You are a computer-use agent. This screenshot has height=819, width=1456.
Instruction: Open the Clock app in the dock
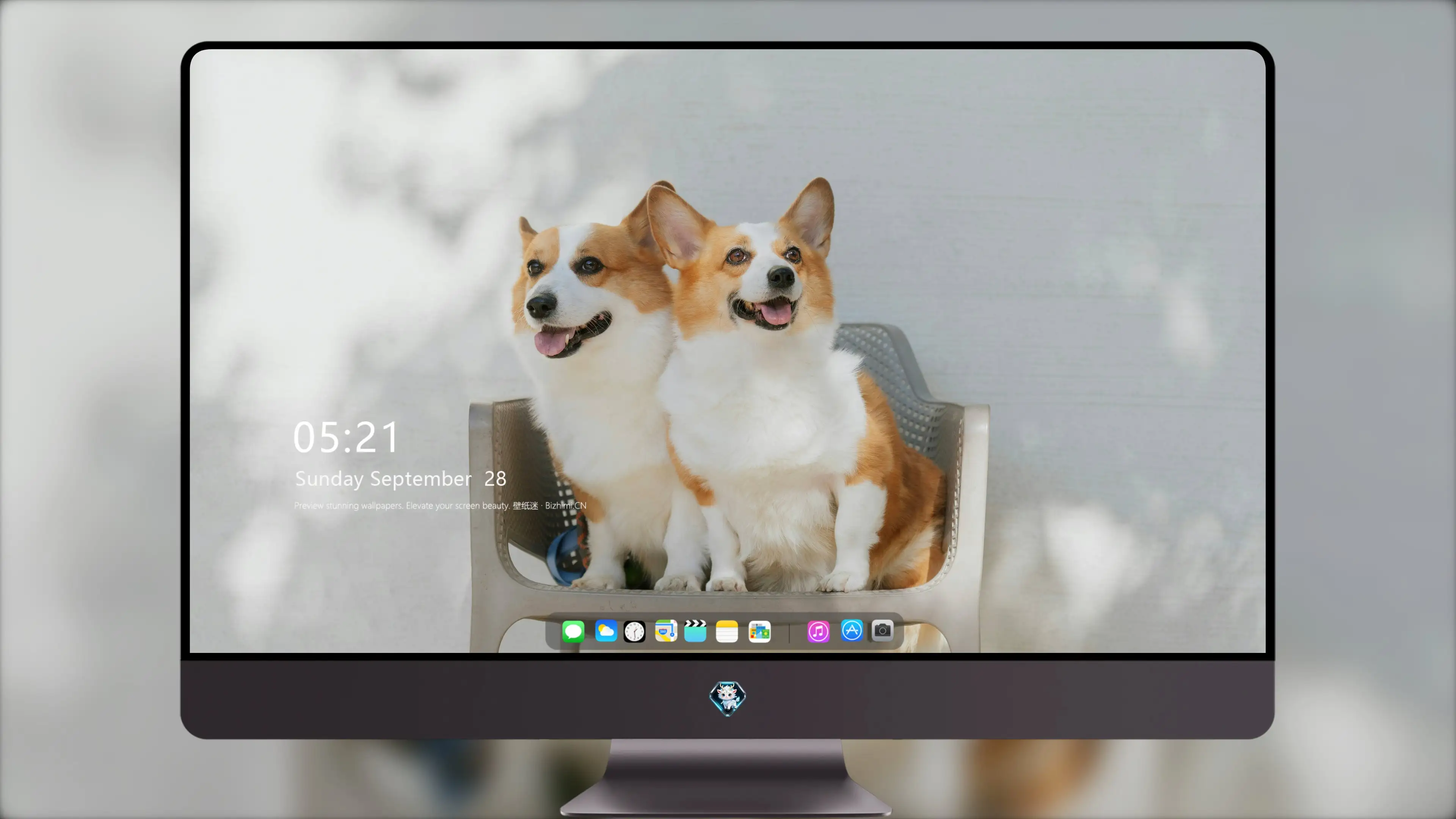pyautogui.click(x=634, y=631)
